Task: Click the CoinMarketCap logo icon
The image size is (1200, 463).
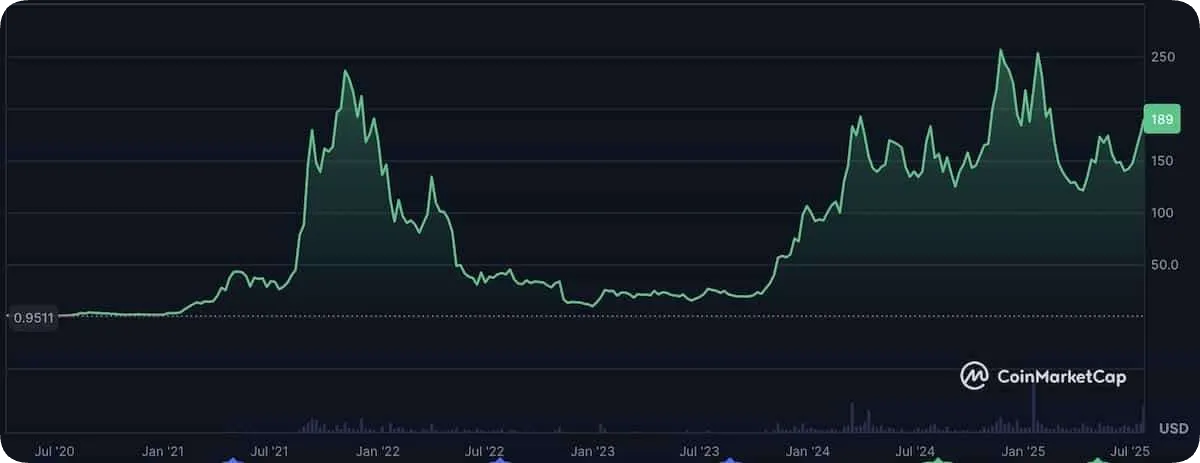Action: click(x=974, y=376)
